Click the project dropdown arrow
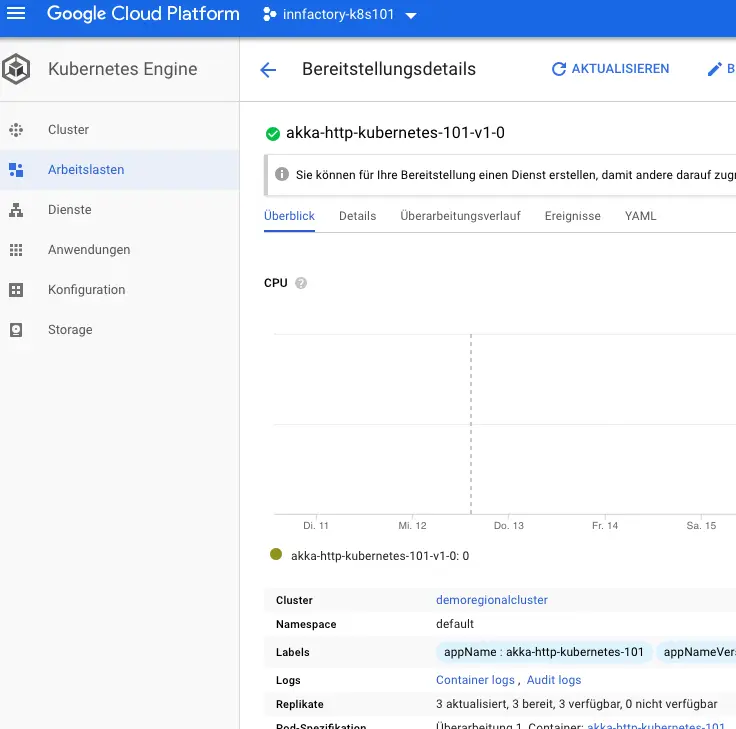Screen dimensions: 736x729 point(411,15)
